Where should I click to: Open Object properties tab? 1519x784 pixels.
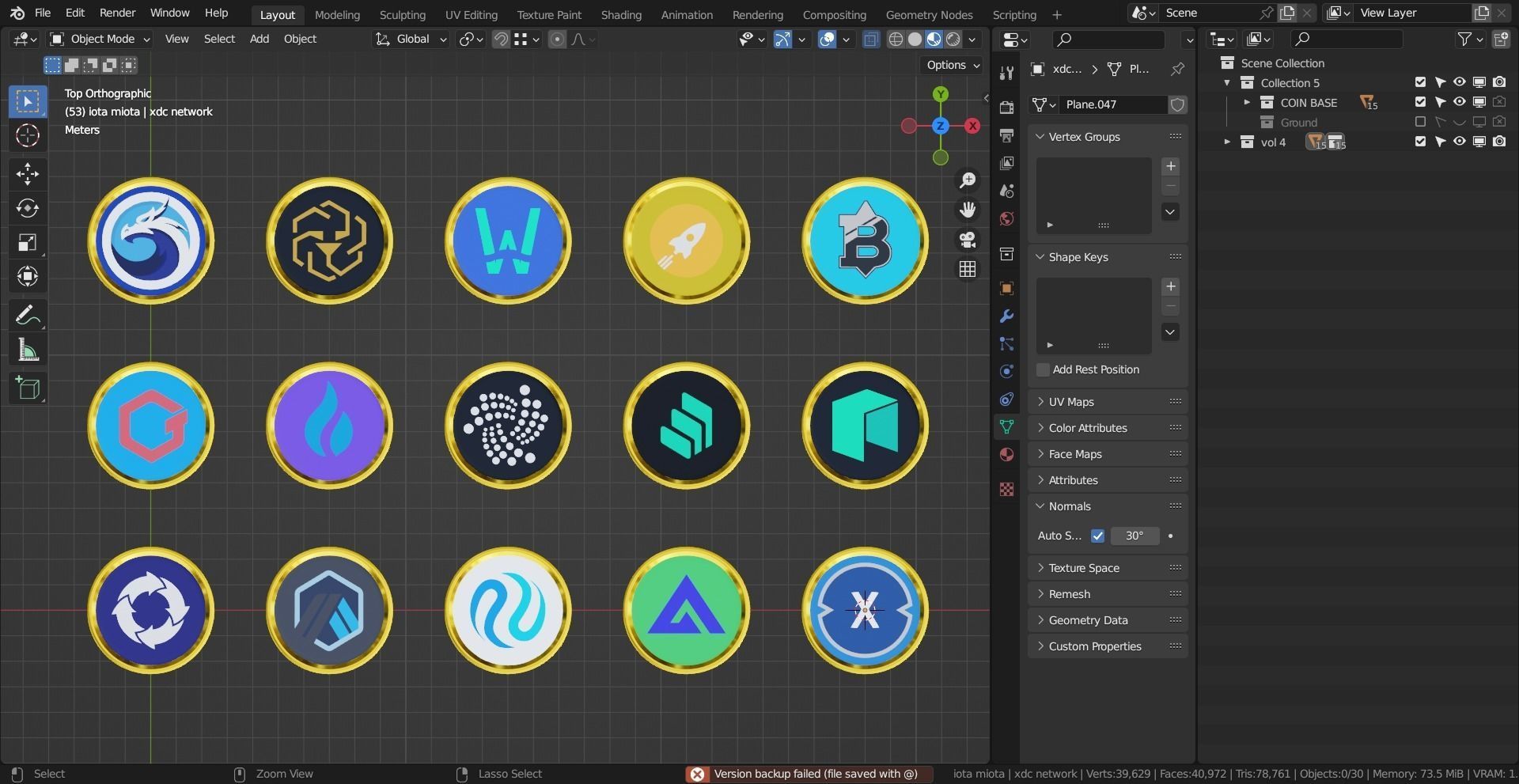(1006, 288)
